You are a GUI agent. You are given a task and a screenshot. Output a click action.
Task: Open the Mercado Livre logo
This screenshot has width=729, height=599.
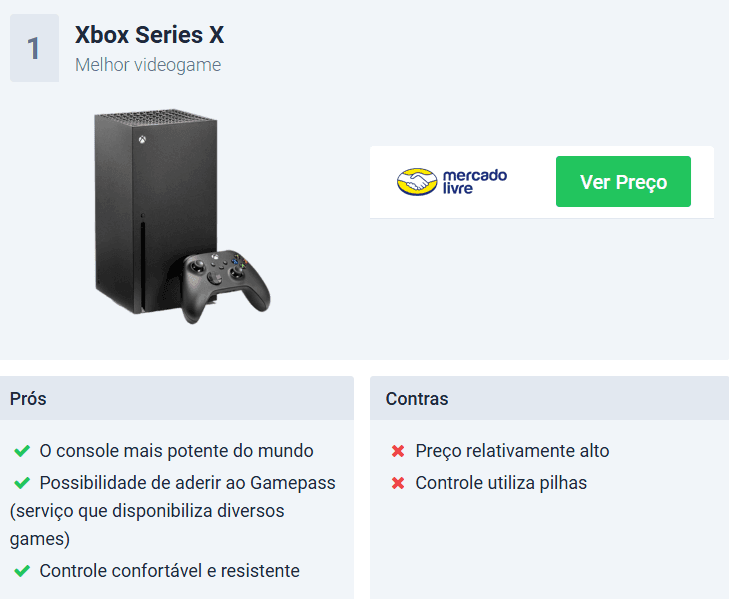pyautogui.click(x=451, y=181)
